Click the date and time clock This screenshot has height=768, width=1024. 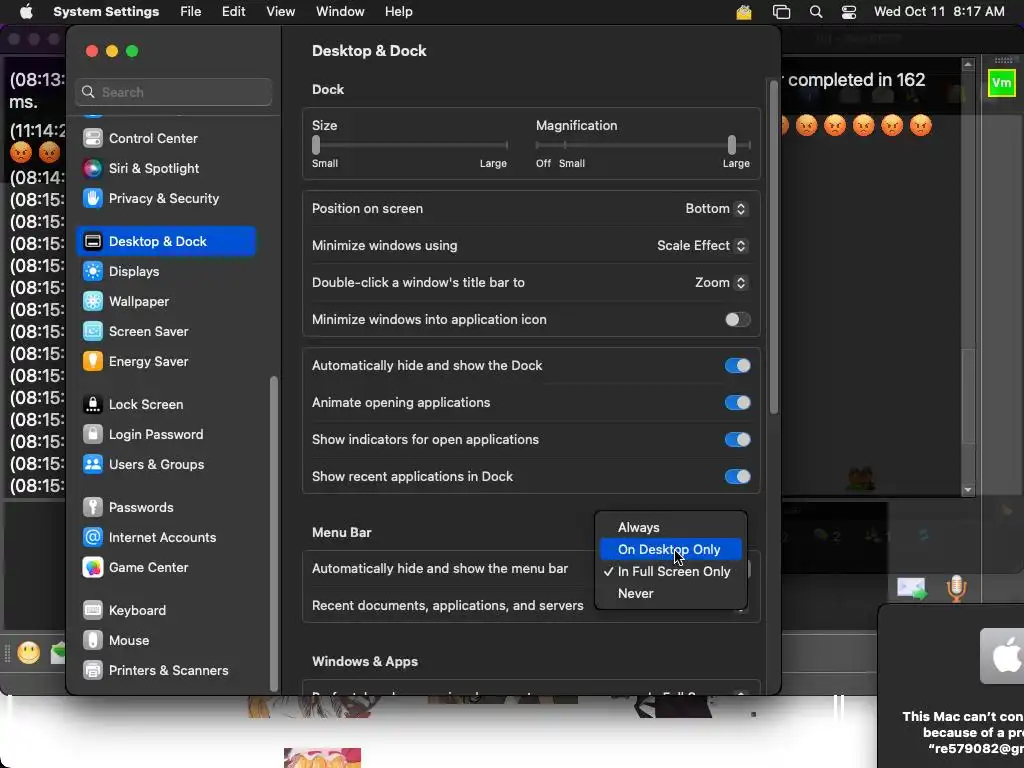pos(939,12)
